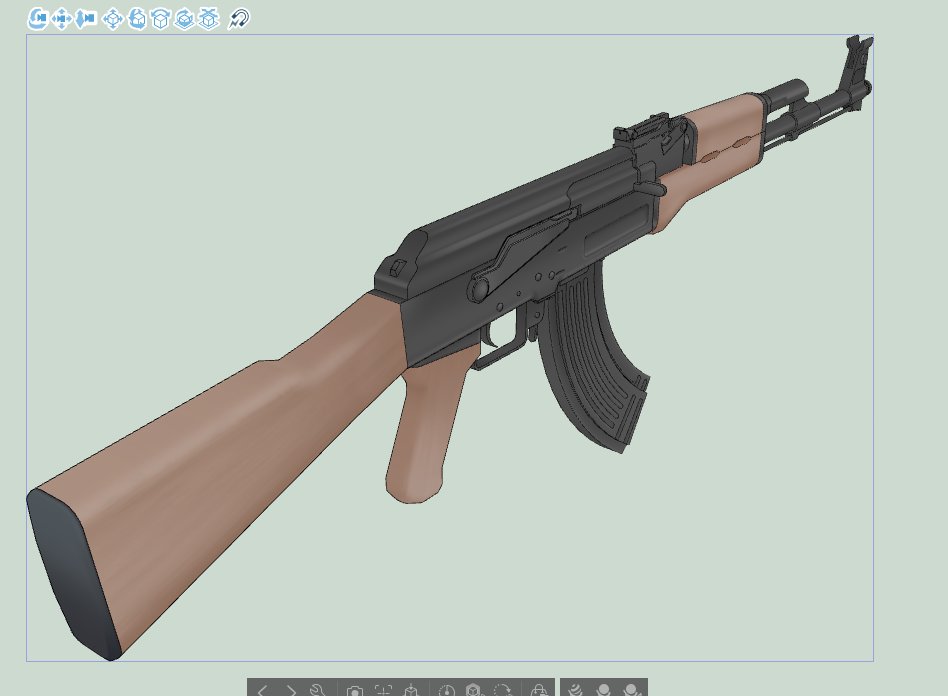Viewport: 948px width, 696px height.
Task: Open camera angle presets
Action: (355, 690)
